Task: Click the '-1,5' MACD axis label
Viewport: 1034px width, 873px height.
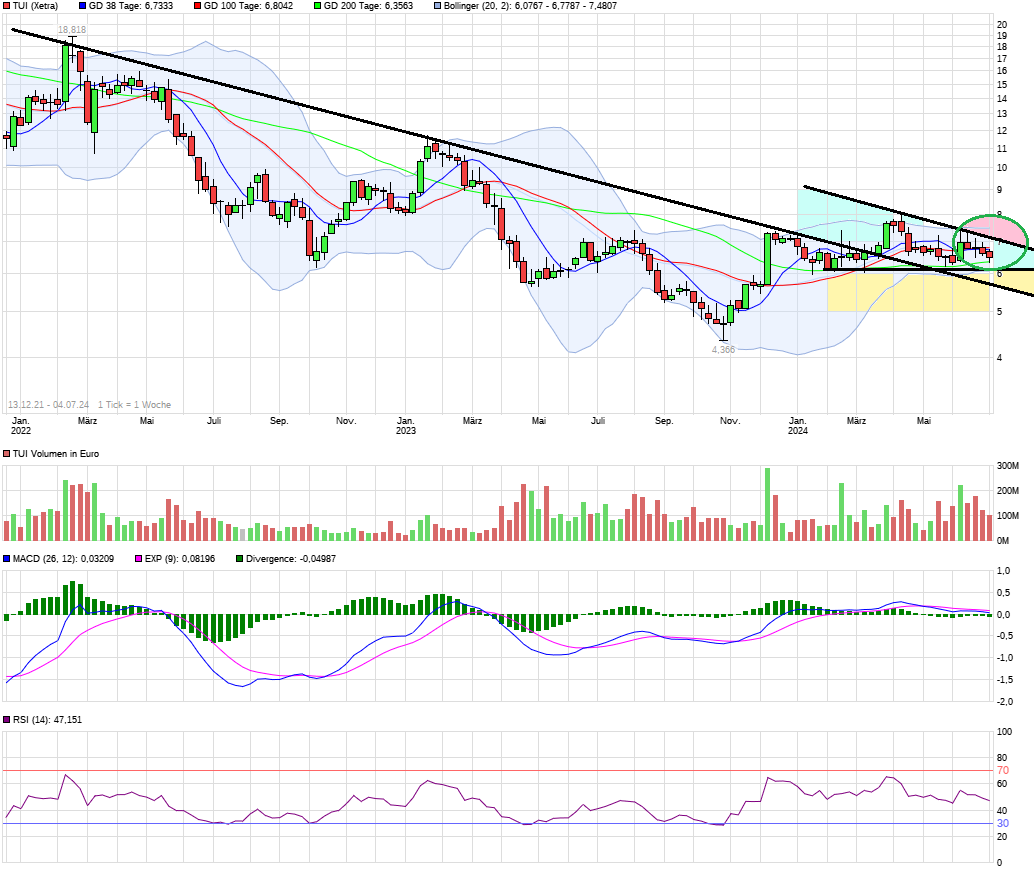Action: point(1005,680)
